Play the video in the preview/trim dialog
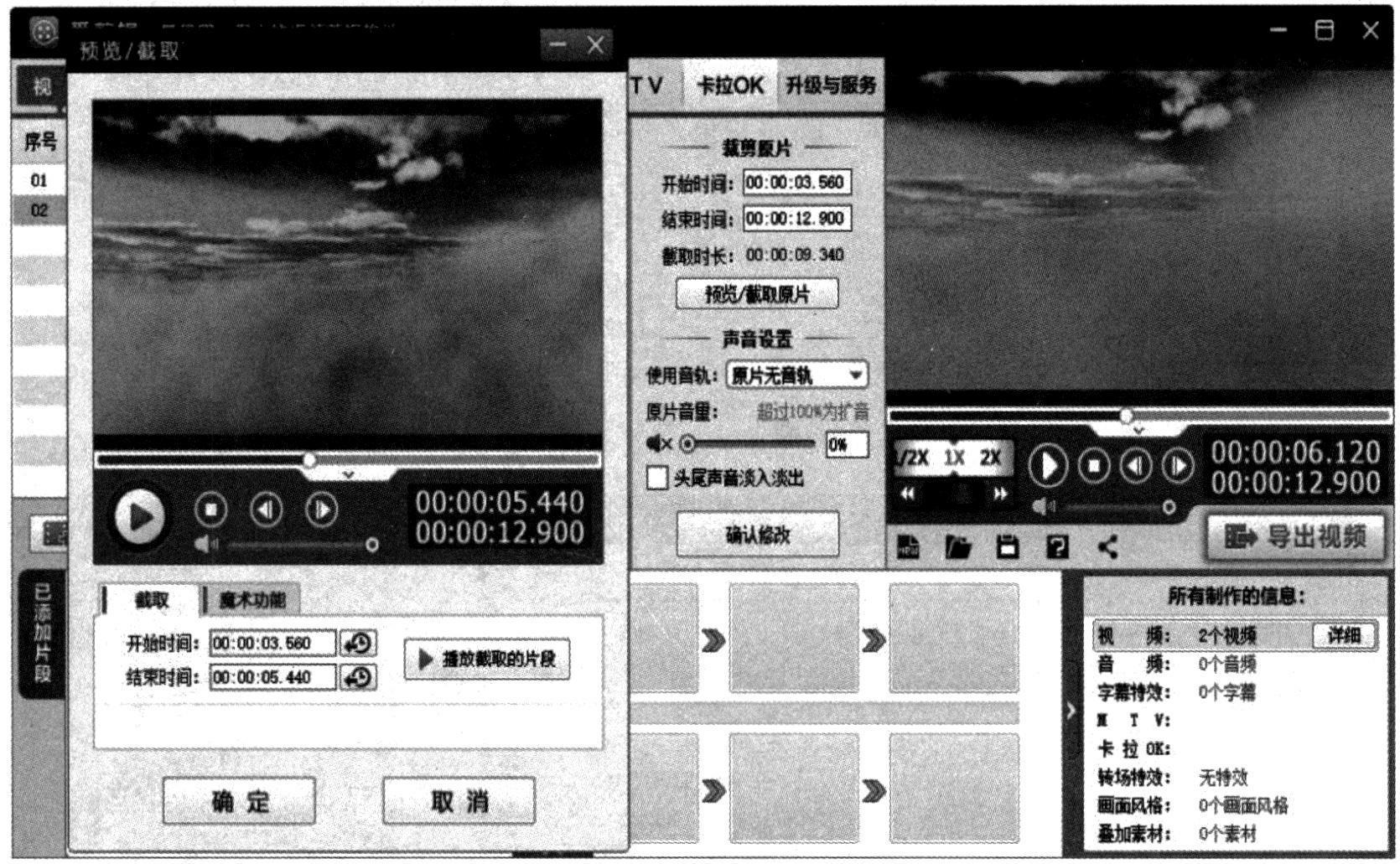1400x864 pixels. coord(140,516)
